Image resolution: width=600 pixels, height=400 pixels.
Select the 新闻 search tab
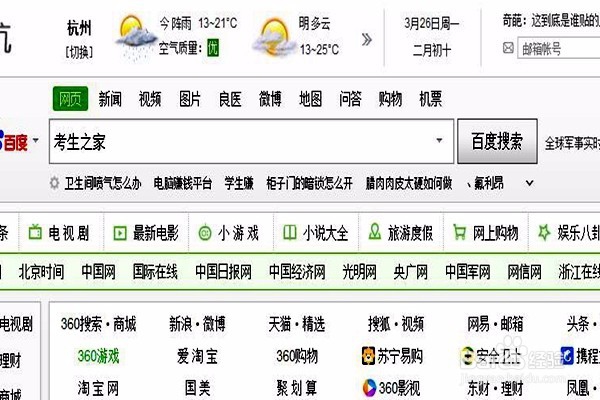coord(110,99)
